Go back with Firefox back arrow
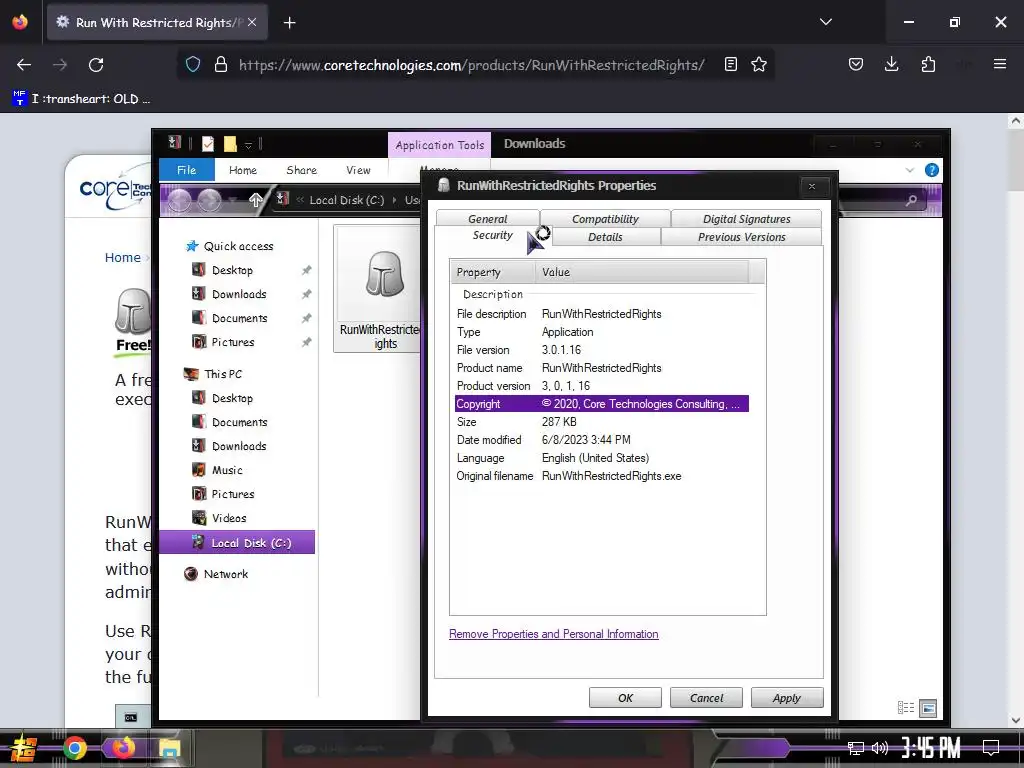1024x768 pixels. pos(24,65)
